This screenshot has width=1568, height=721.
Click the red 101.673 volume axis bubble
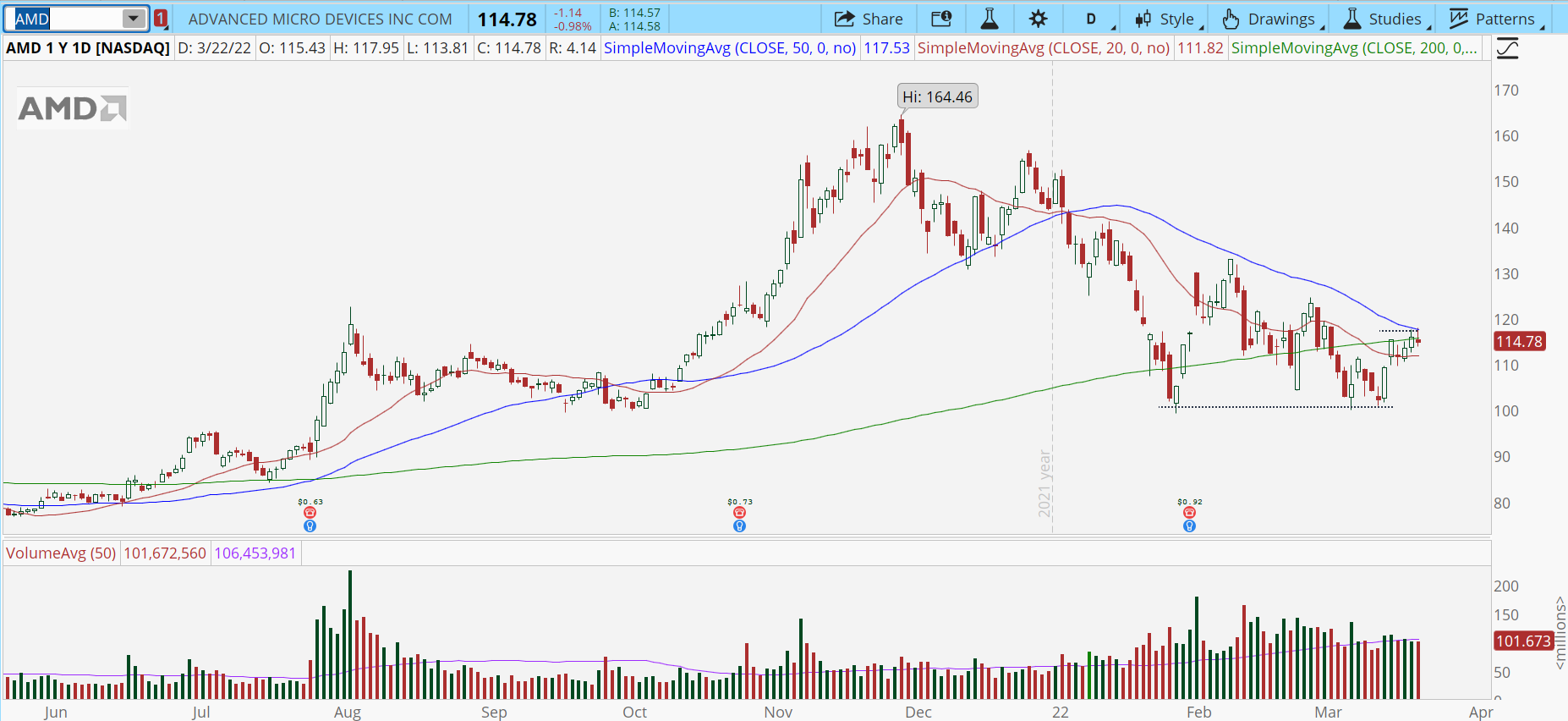coord(1523,641)
